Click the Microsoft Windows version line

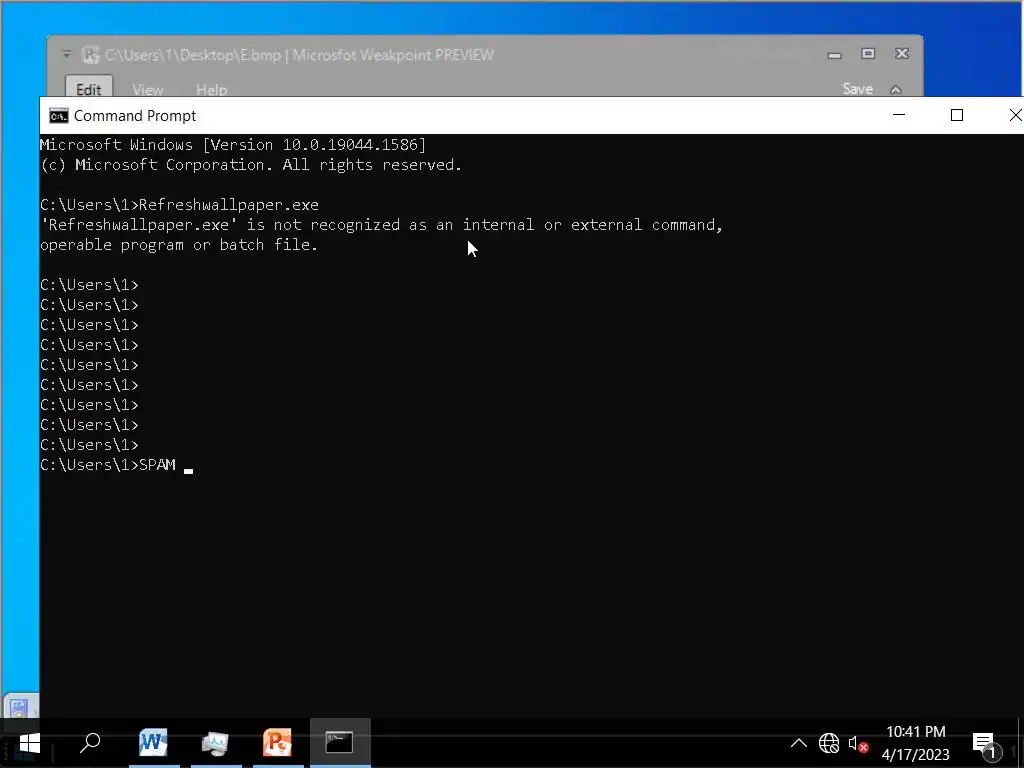coord(232,144)
